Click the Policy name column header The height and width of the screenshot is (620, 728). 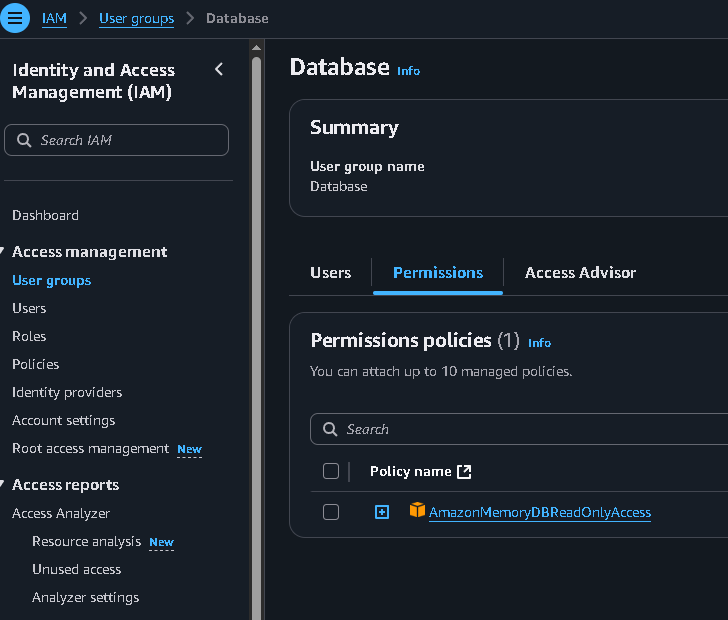point(410,472)
